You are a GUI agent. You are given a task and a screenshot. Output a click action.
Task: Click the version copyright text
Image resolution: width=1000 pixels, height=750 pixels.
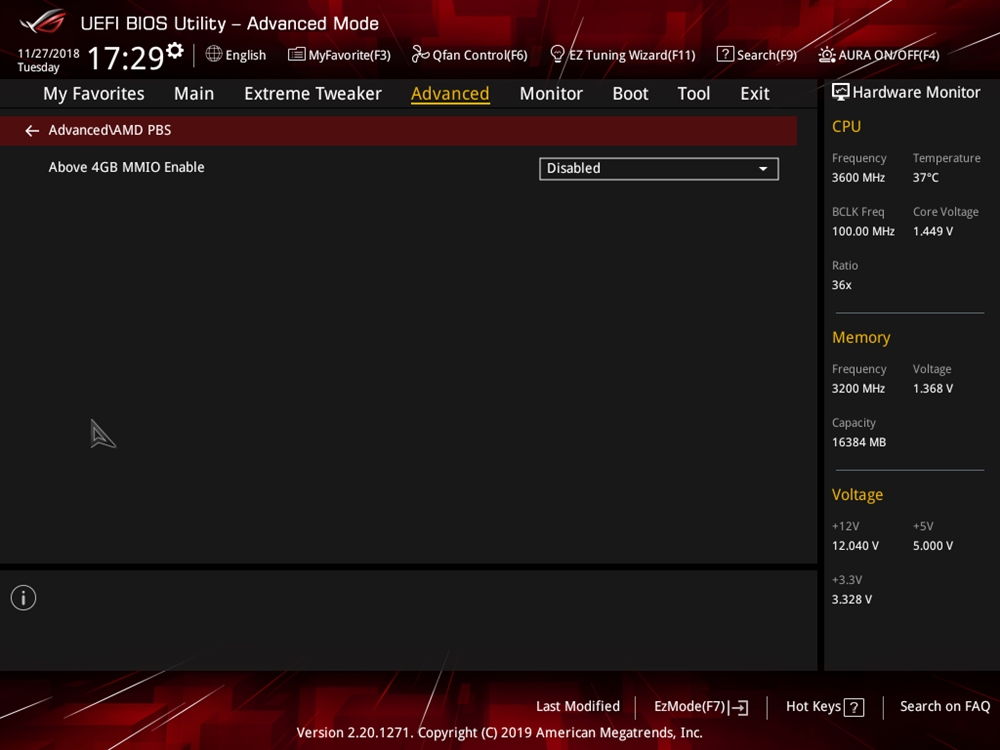[x=499, y=732]
